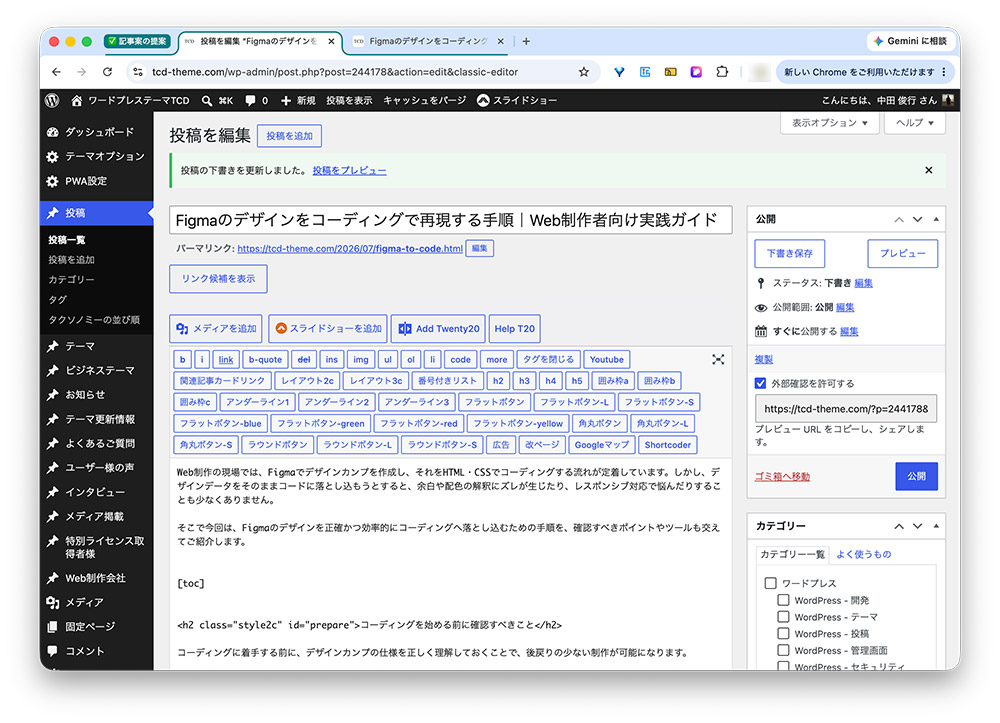This screenshot has width=1000, height=723.
Task: Bookmark this page with the star icon
Action: click(x=584, y=72)
